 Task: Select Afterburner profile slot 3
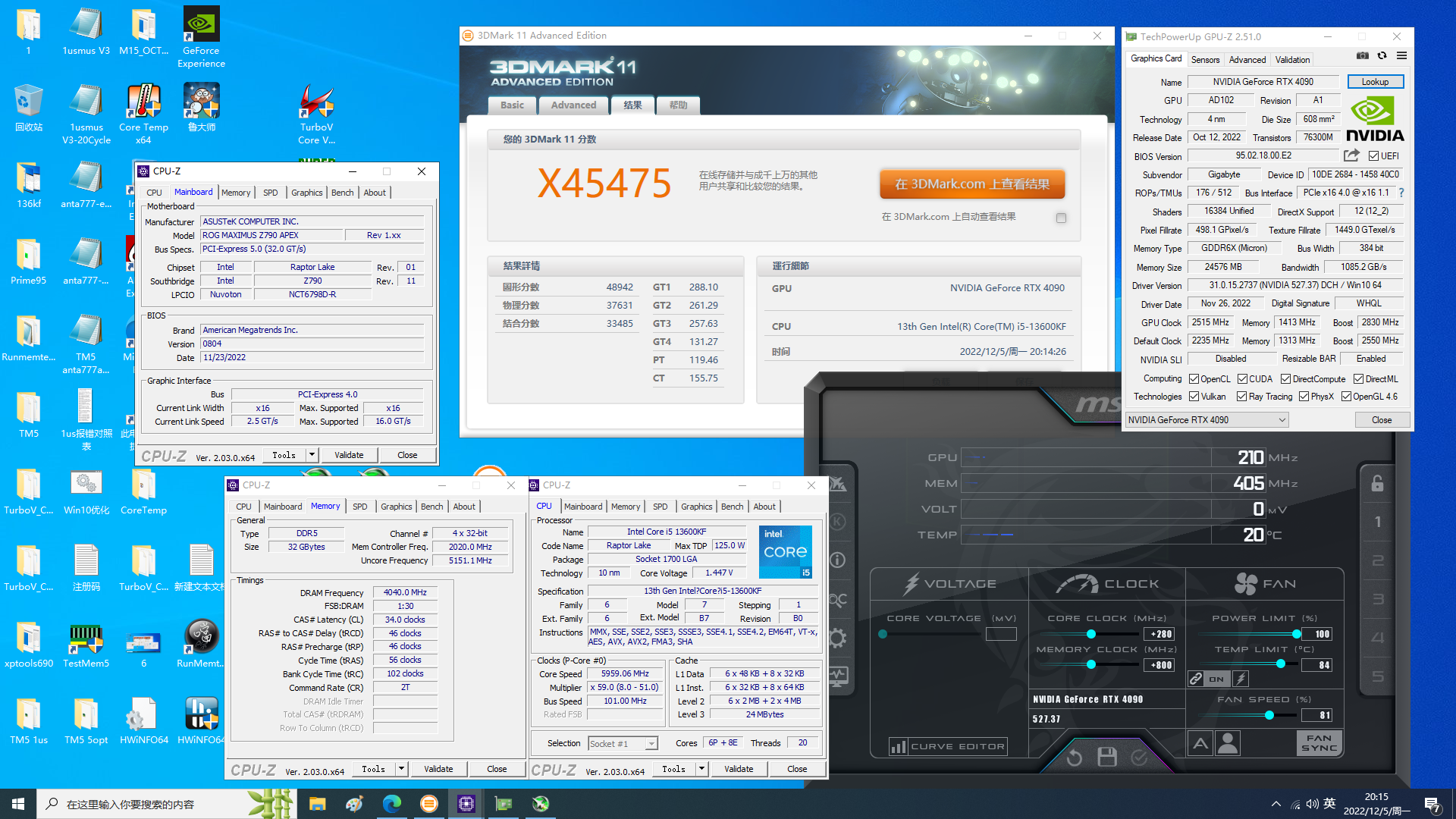(1378, 599)
